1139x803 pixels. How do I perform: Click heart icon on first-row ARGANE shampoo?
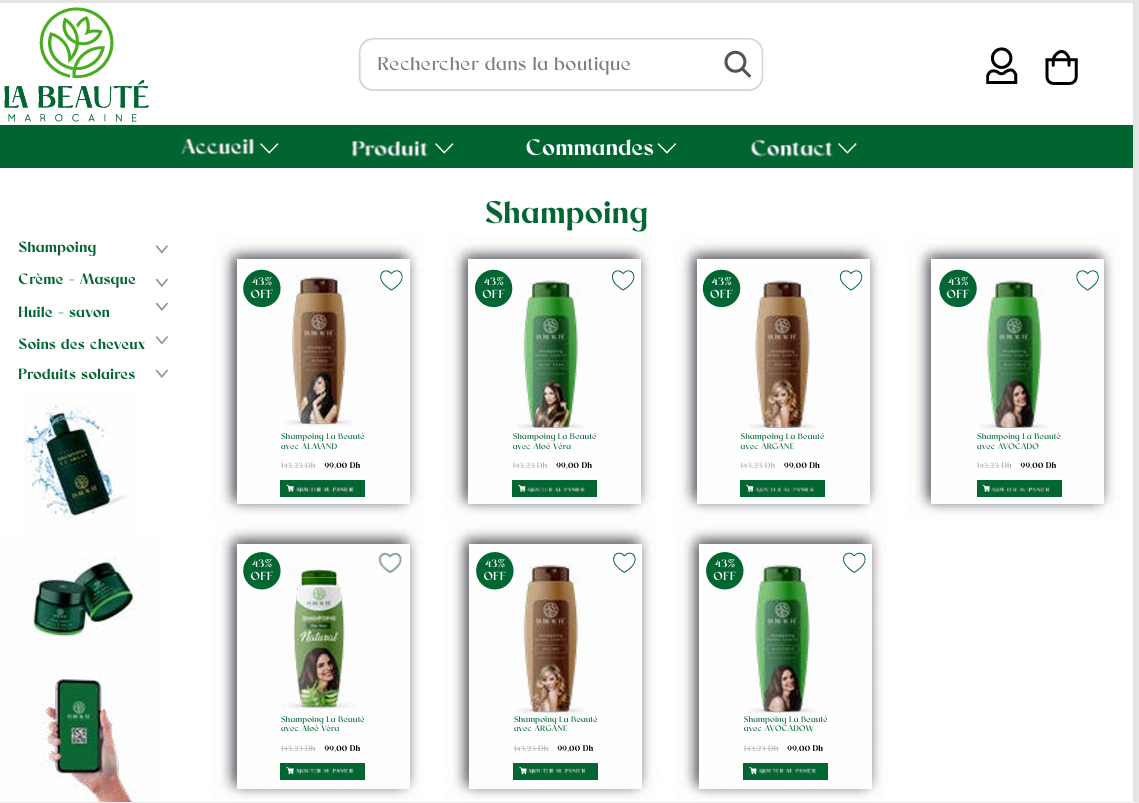(x=851, y=280)
